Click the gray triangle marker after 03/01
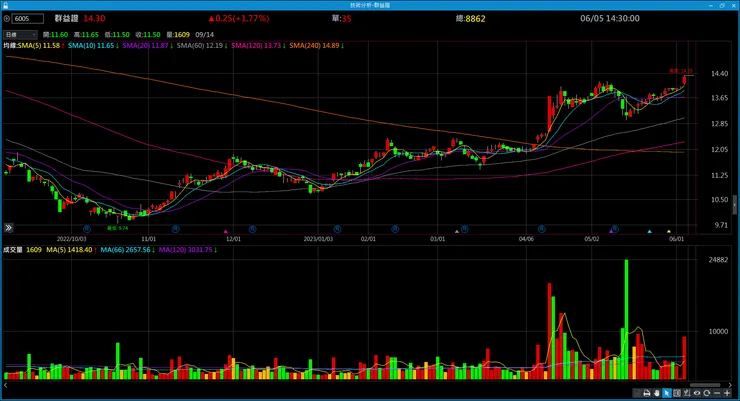 pyautogui.click(x=457, y=232)
